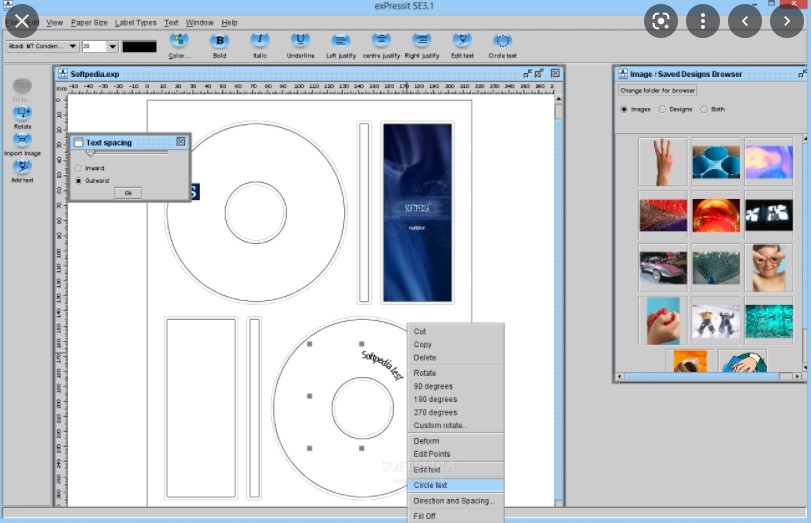Click the image browser horizontal scrollbar
This screenshot has width=811, height=523.
coord(708,377)
